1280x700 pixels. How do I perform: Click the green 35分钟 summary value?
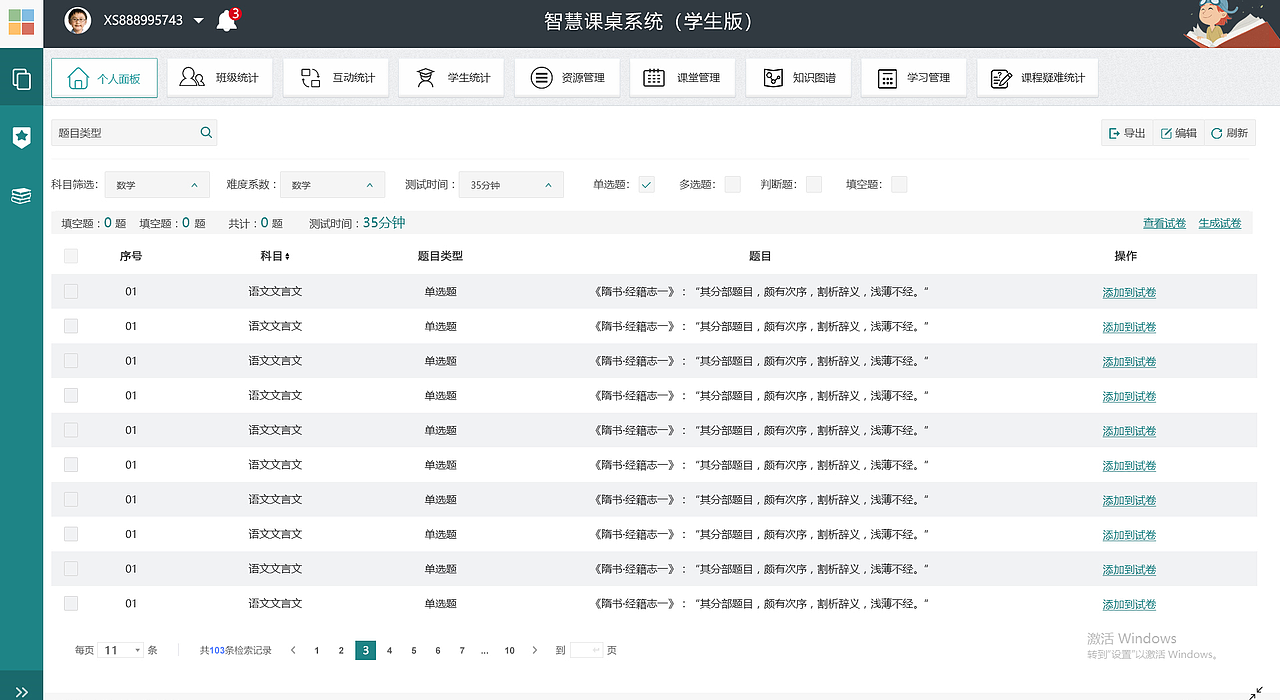[x=384, y=223]
